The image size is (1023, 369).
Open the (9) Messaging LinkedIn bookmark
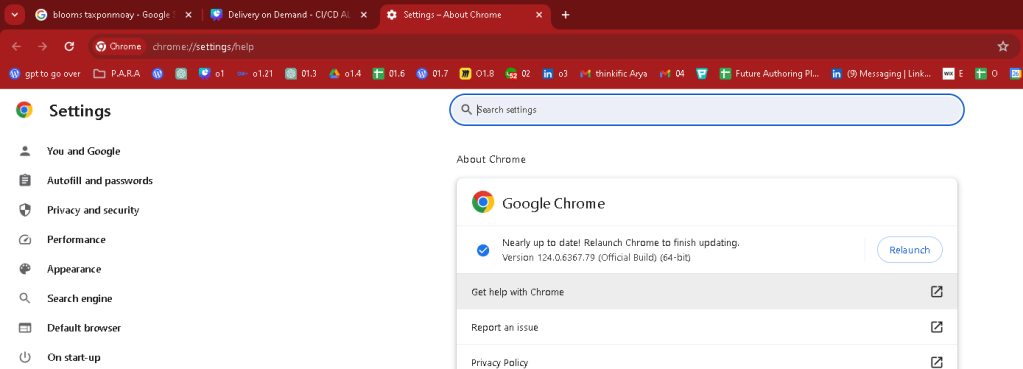tap(881, 74)
